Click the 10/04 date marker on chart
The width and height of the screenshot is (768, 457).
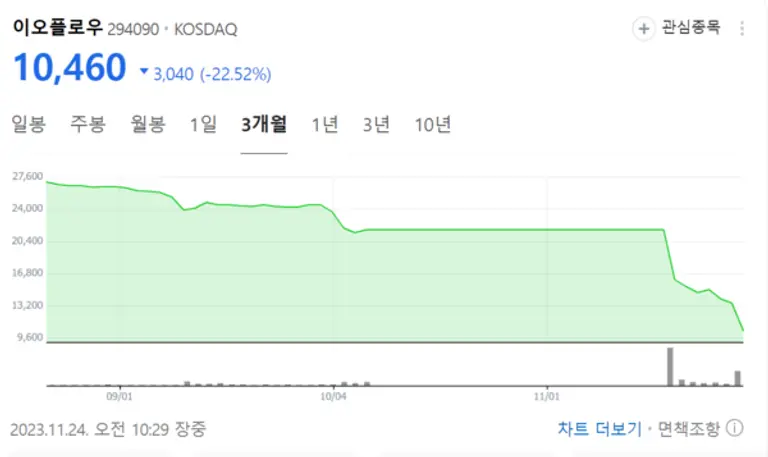(x=334, y=396)
